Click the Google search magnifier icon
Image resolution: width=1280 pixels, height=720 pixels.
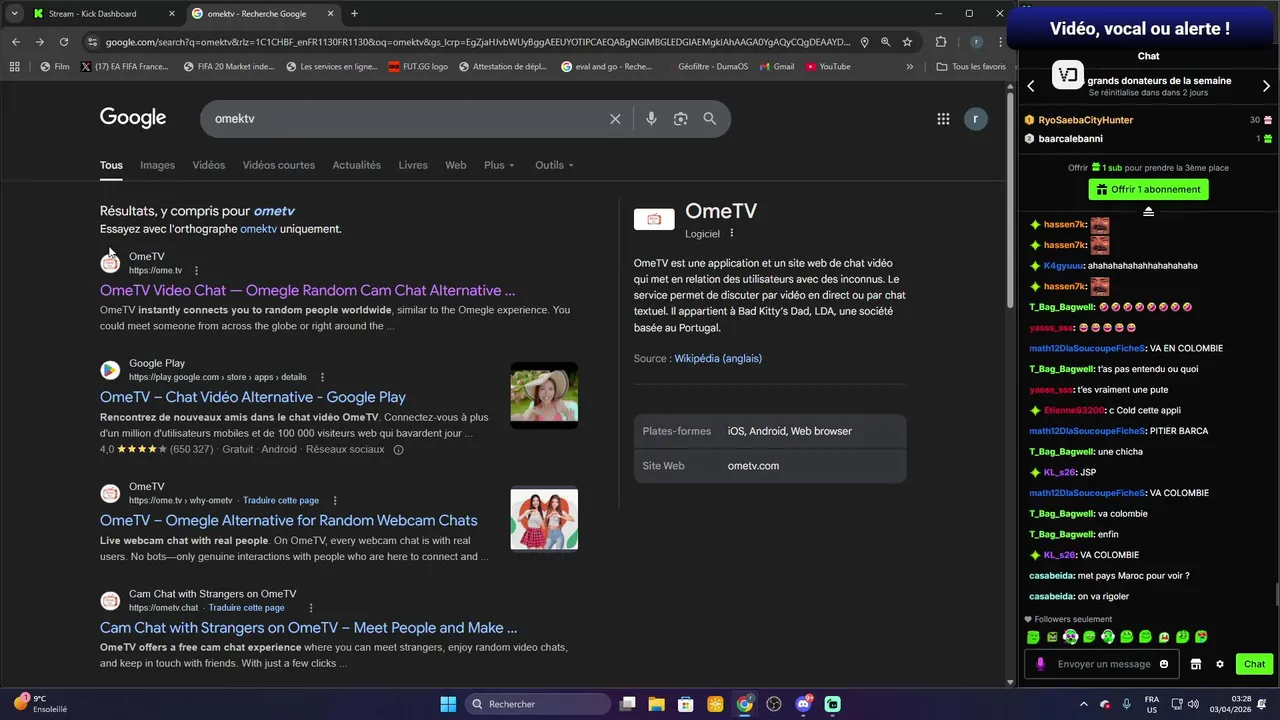[x=710, y=119]
